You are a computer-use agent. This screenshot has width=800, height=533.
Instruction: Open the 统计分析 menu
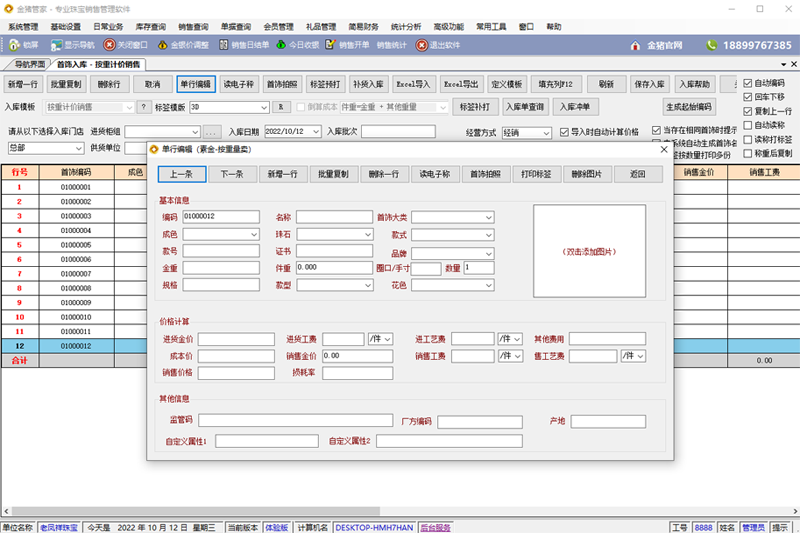click(406, 27)
